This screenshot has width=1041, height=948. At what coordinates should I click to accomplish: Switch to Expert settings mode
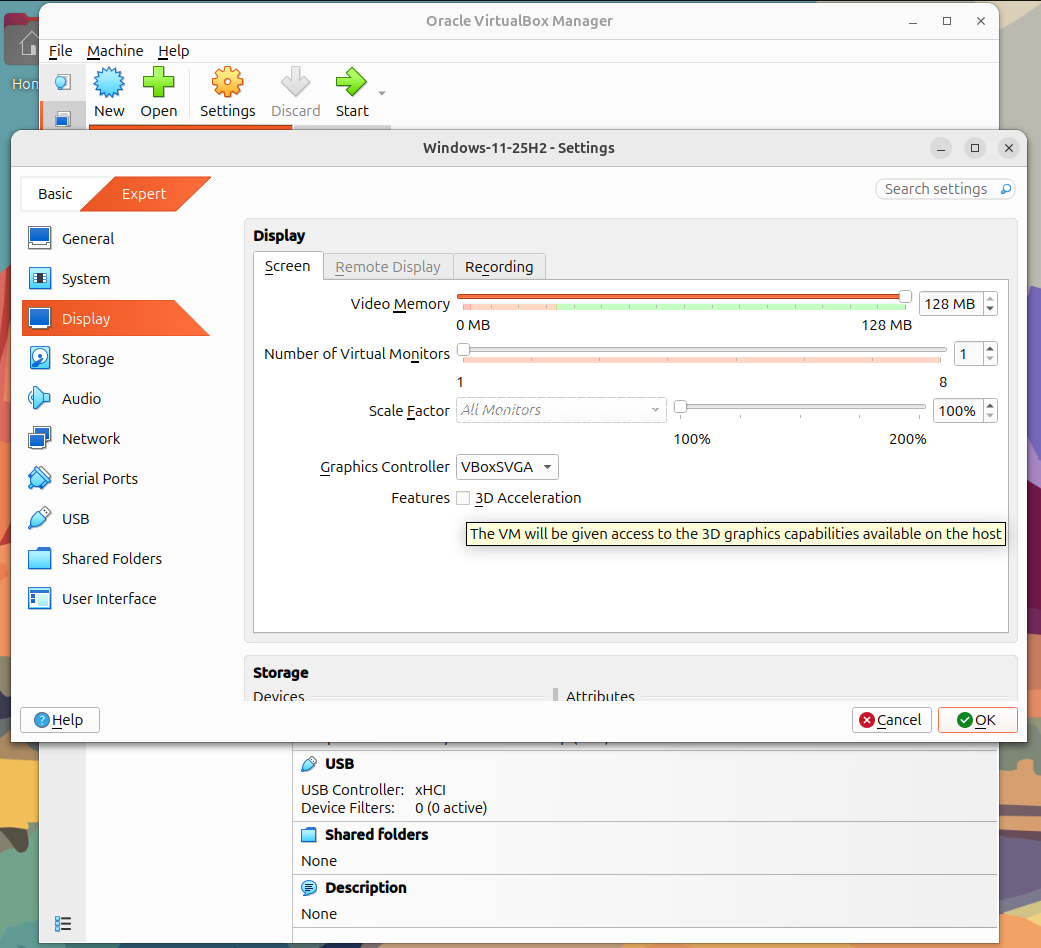(x=144, y=194)
